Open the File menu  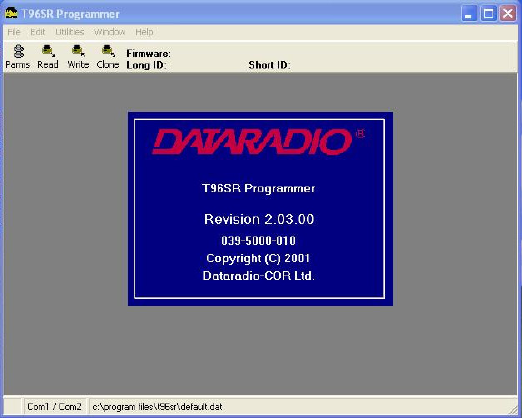pyautogui.click(x=14, y=32)
